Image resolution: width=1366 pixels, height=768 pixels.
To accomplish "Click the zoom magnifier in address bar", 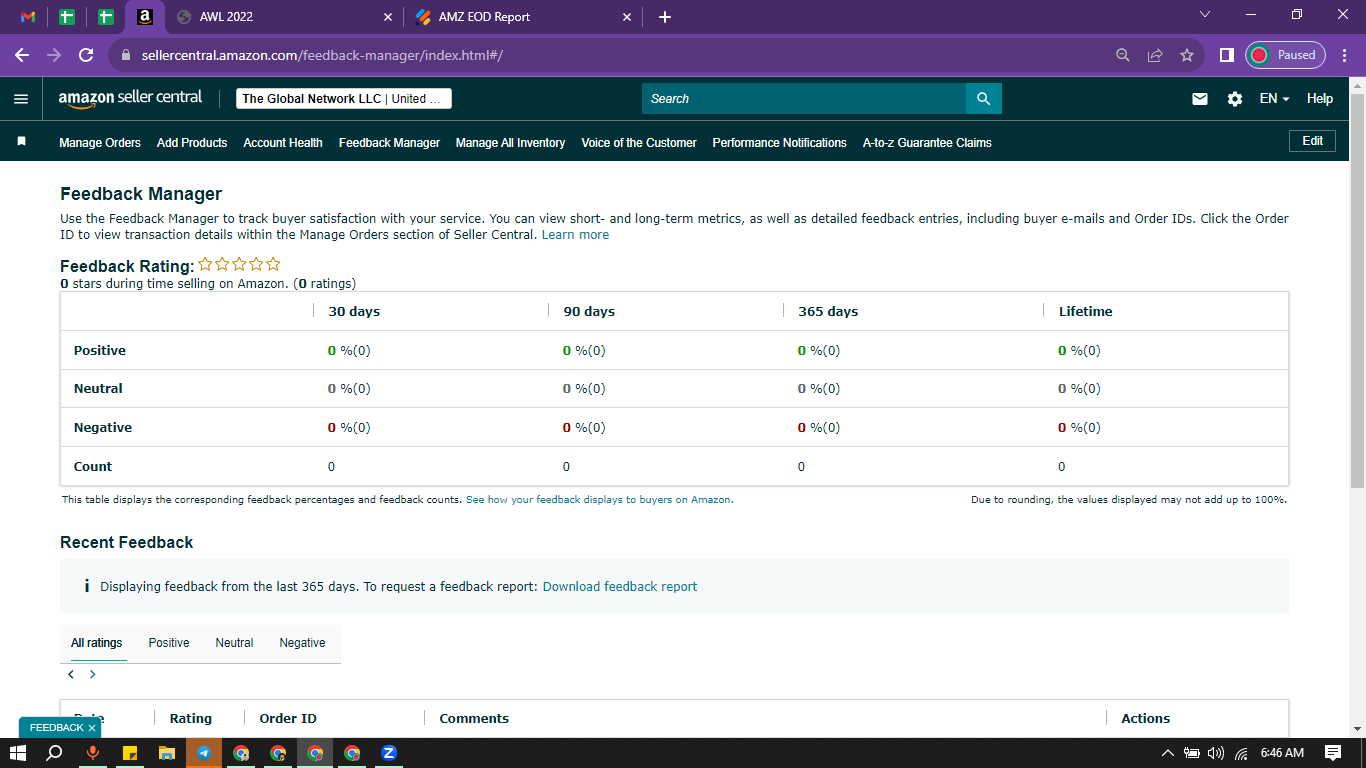I will point(1123,55).
